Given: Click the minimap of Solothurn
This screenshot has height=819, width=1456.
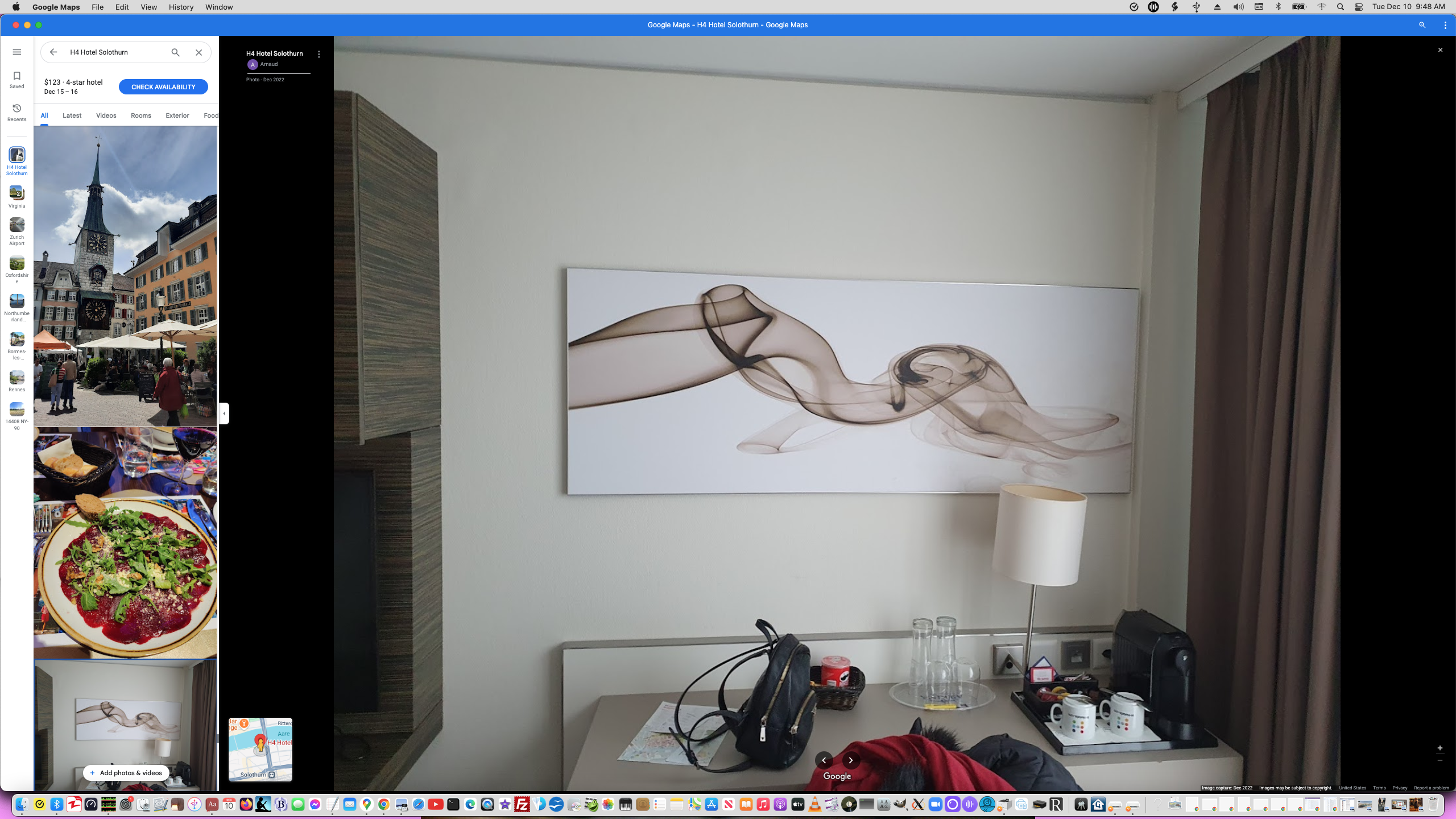Looking at the screenshot, I should [x=260, y=749].
